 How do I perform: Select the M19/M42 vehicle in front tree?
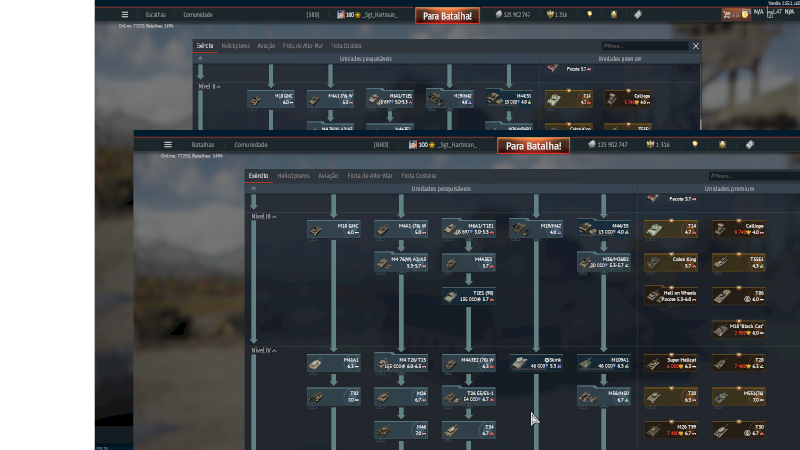click(x=536, y=229)
